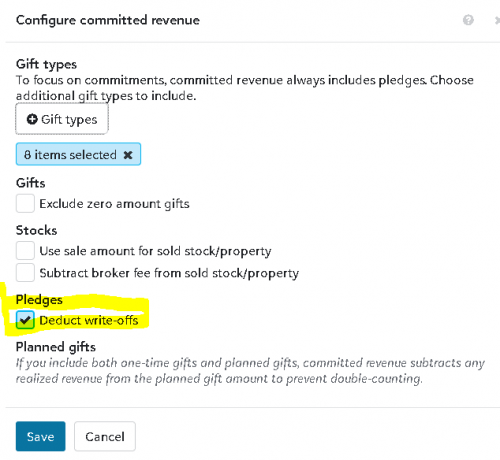Click the 8 items selected tag
500x460 pixels.
coord(78,154)
